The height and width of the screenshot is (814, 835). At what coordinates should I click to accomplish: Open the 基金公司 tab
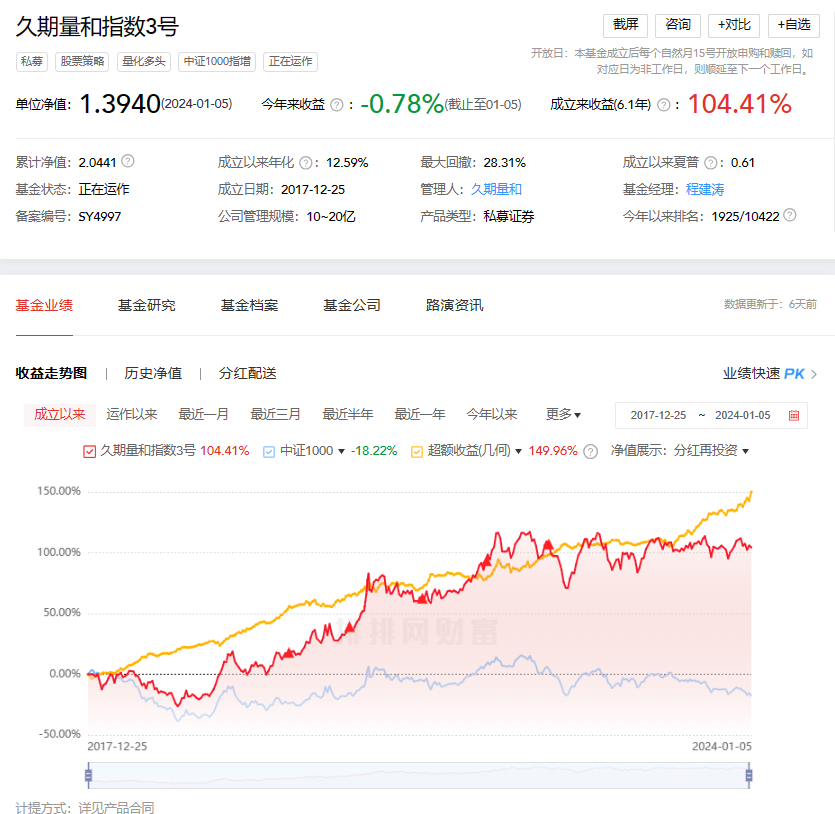352,305
